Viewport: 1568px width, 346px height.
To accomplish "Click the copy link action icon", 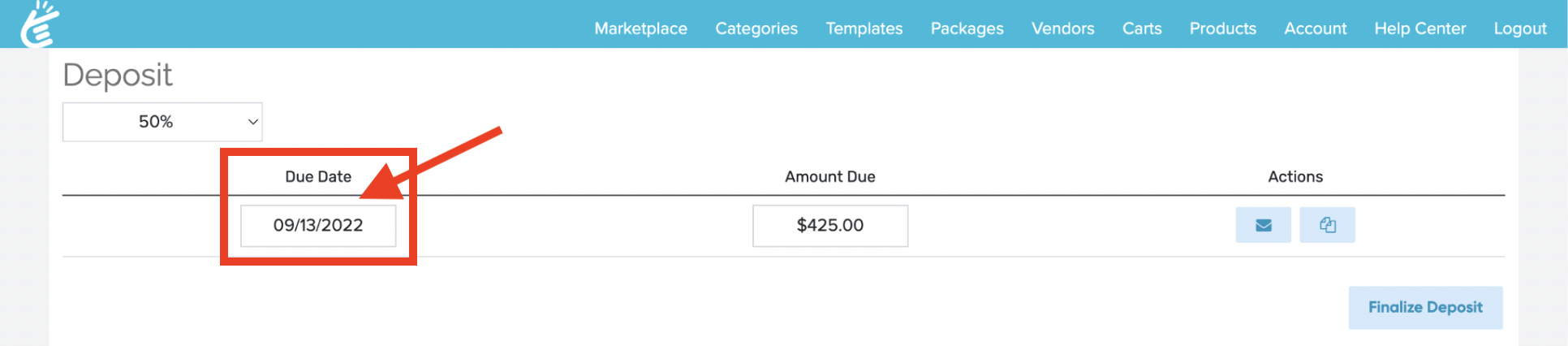I will coord(1327,225).
